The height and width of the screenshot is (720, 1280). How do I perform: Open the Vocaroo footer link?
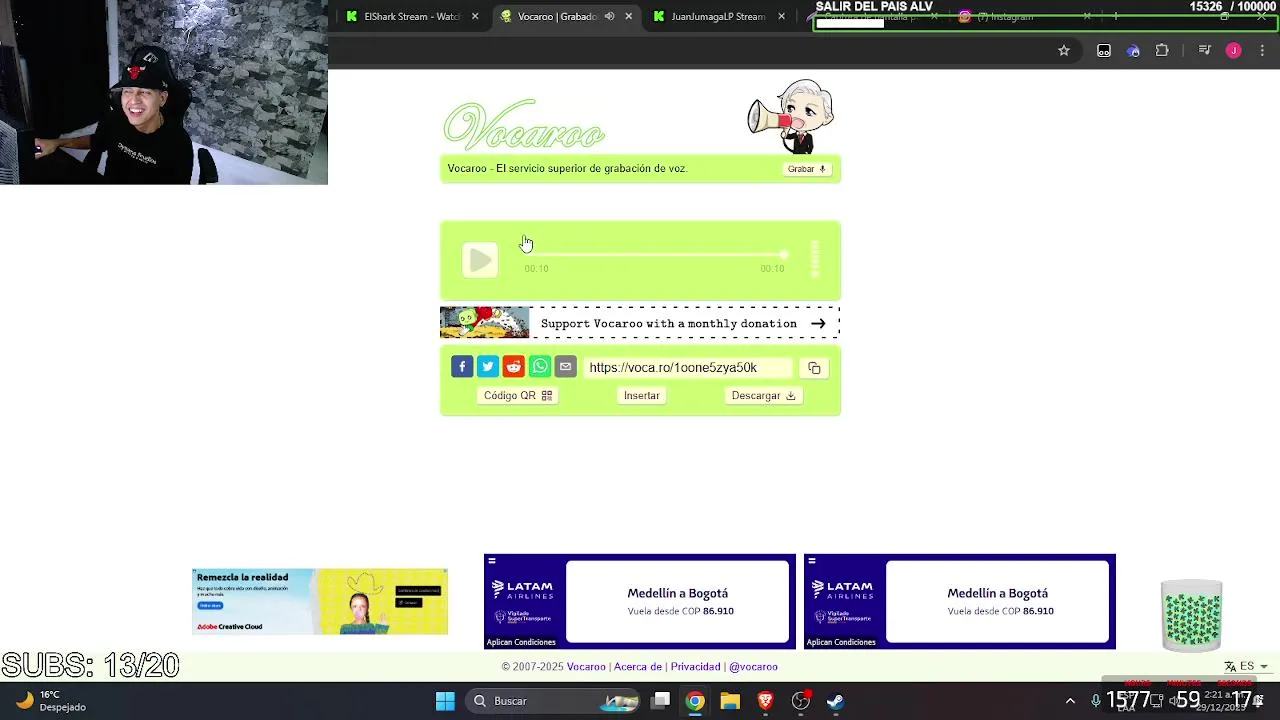586,667
